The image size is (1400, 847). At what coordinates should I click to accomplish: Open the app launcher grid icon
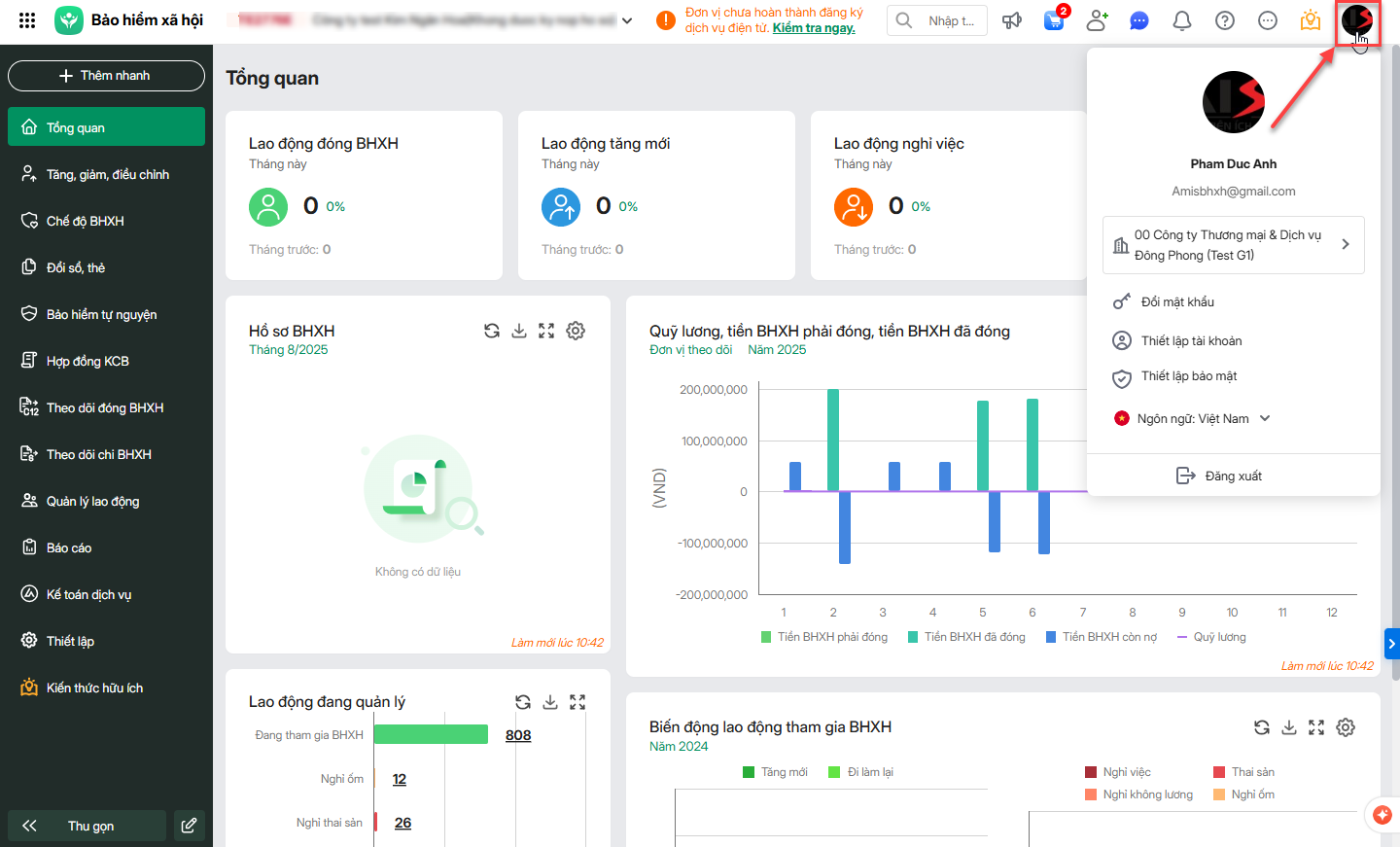(27, 20)
